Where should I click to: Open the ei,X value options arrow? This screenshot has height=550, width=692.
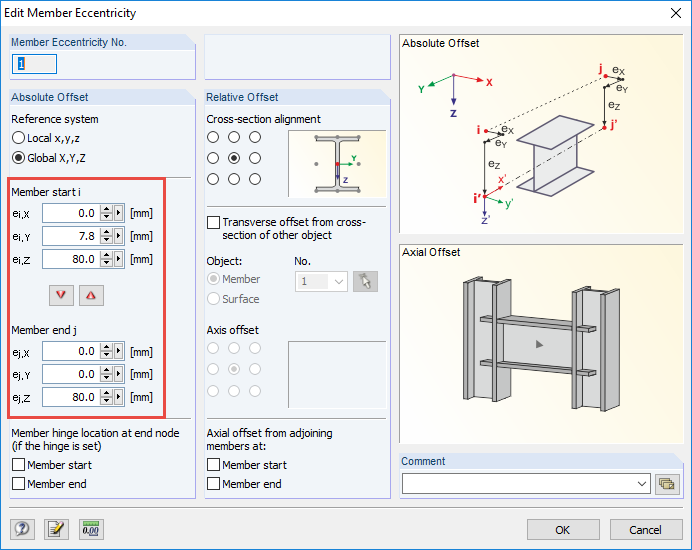coord(118,213)
